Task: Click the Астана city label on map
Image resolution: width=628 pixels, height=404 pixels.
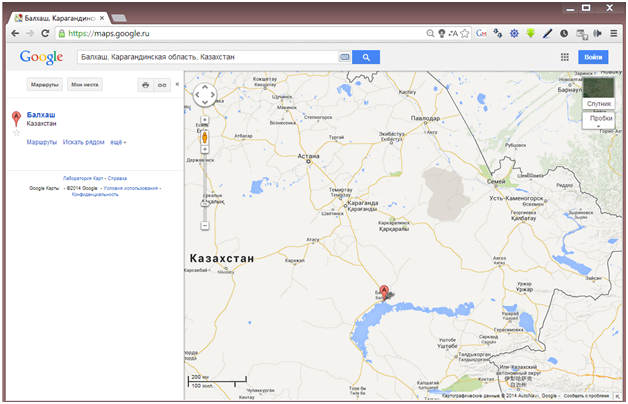Action: (308, 156)
